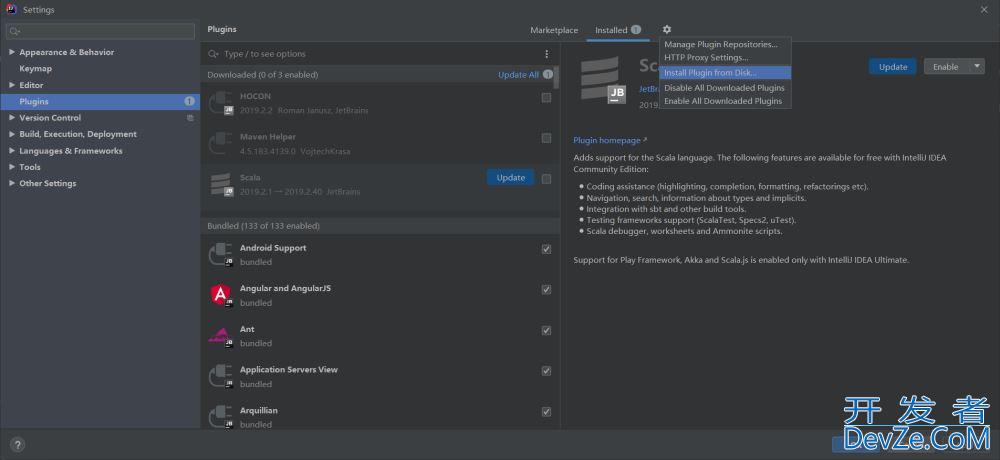This screenshot has width=1000, height=460.
Task: Choose Manage Plugin Repositories menu item
Action: pos(725,45)
